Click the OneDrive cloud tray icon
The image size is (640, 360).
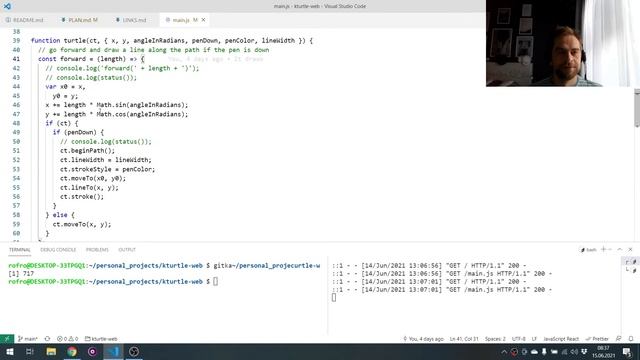click(534, 351)
